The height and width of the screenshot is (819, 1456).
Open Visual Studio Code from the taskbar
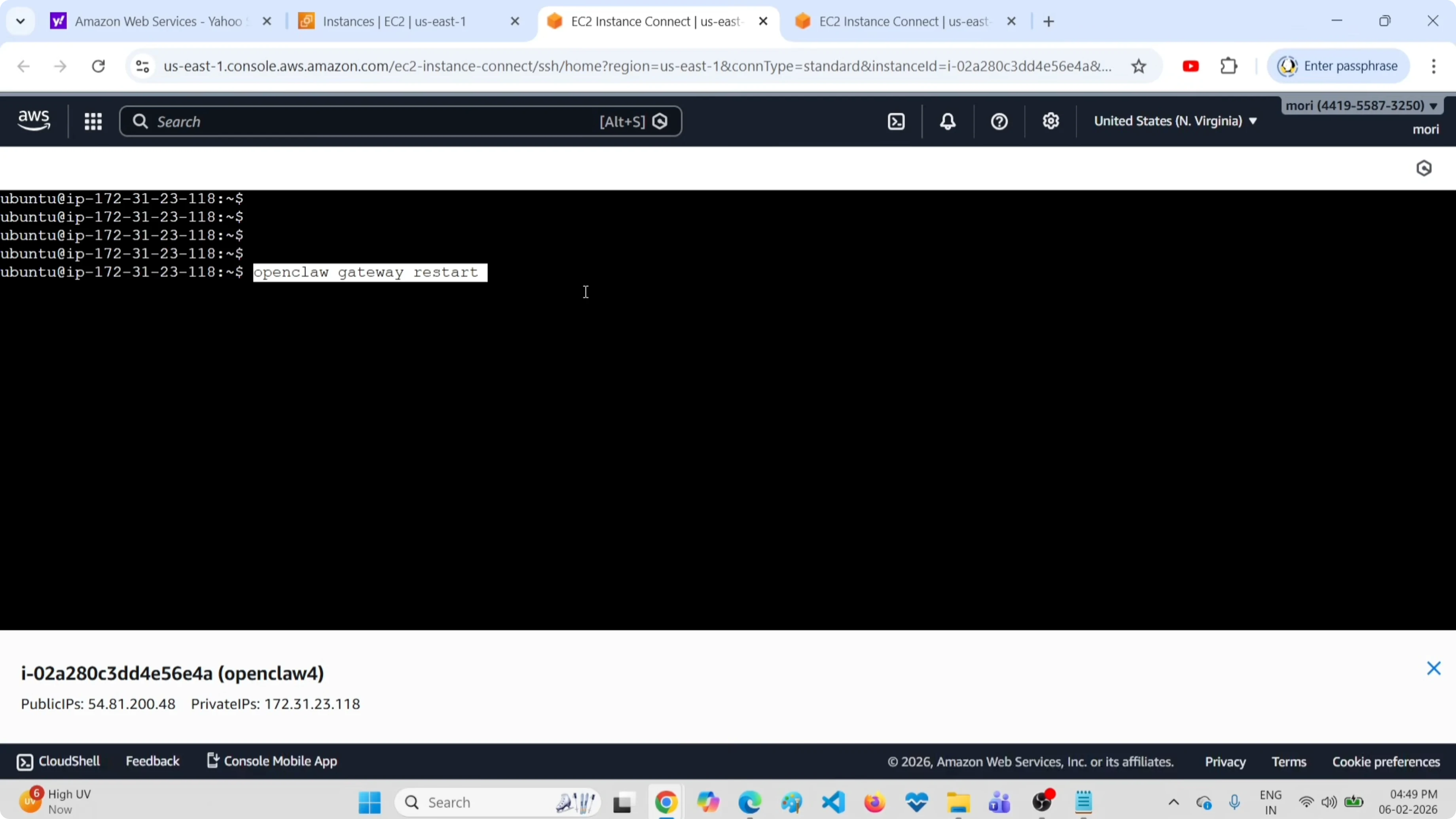pyautogui.click(x=833, y=802)
